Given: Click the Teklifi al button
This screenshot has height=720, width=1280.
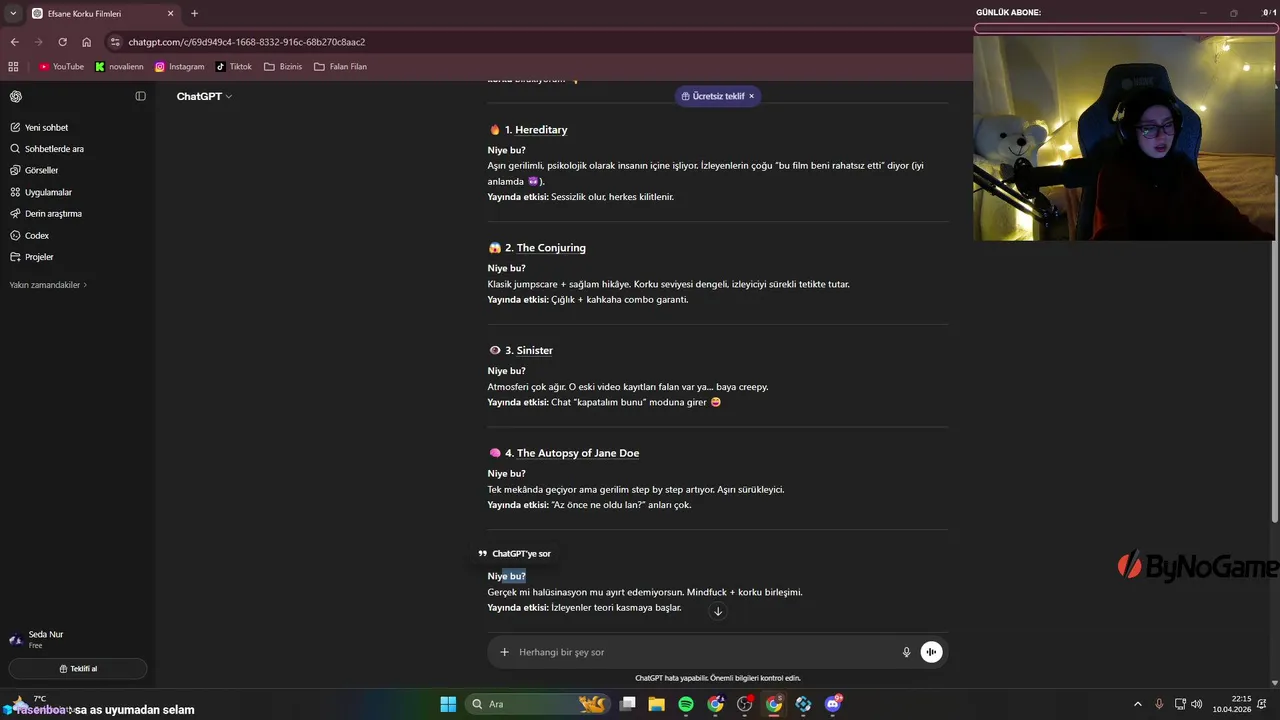Looking at the screenshot, I should coord(78,668).
